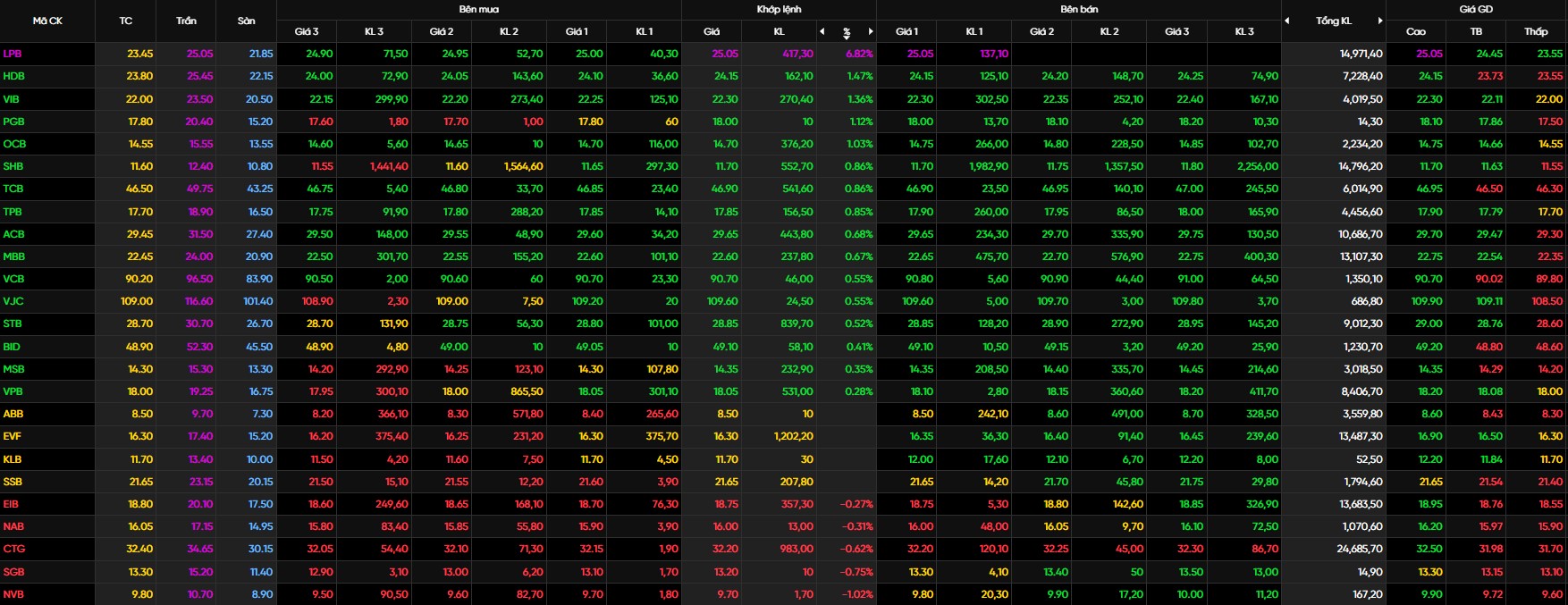Click VPB bid volume 865,50
The width and height of the screenshot is (1568, 605).
tap(527, 391)
